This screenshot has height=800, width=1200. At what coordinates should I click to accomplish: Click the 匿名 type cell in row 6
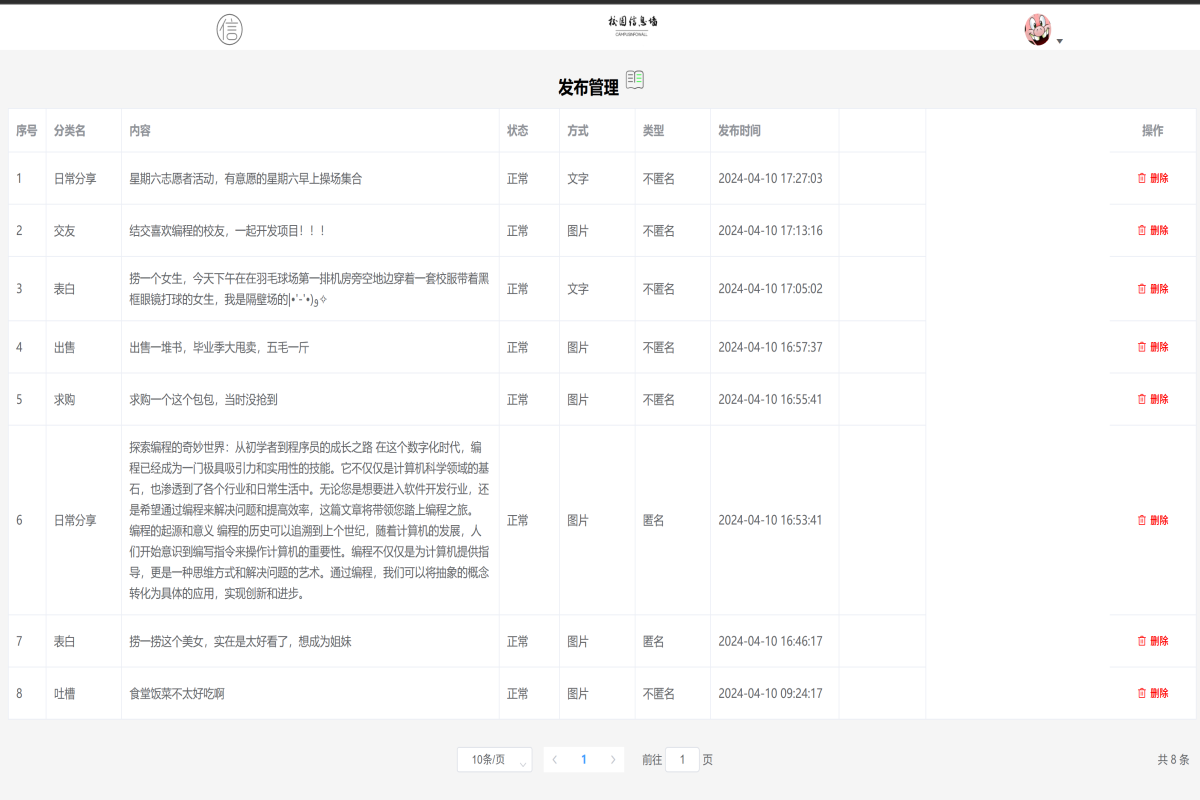point(653,521)
